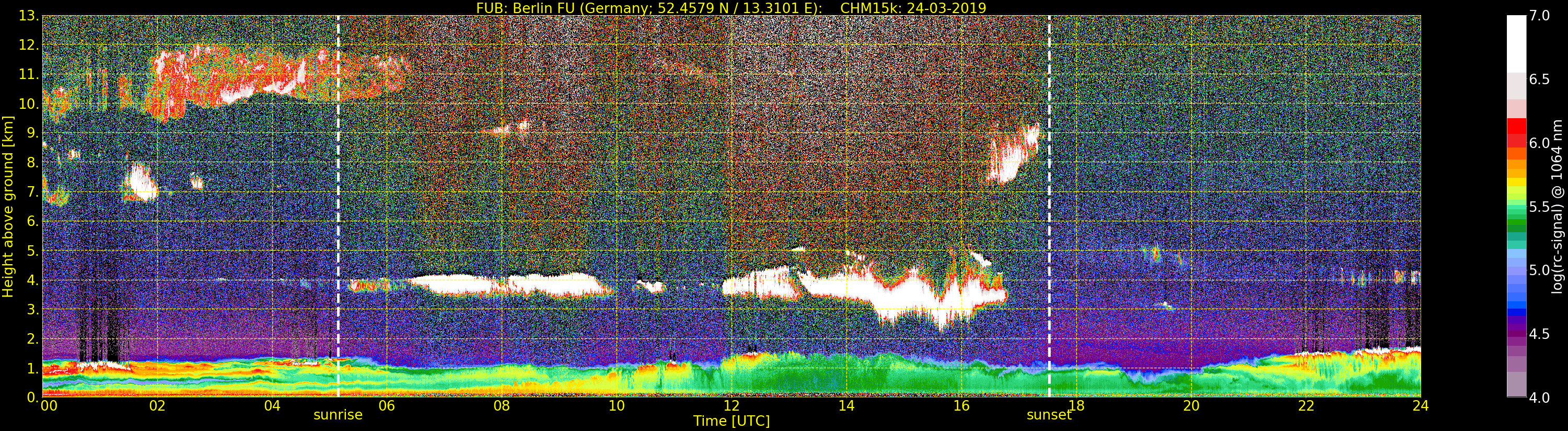Viewport: 1568px width, 431px height.
Task: Click the height axis tick label '2.'
Action: click(x=32, y=339)
